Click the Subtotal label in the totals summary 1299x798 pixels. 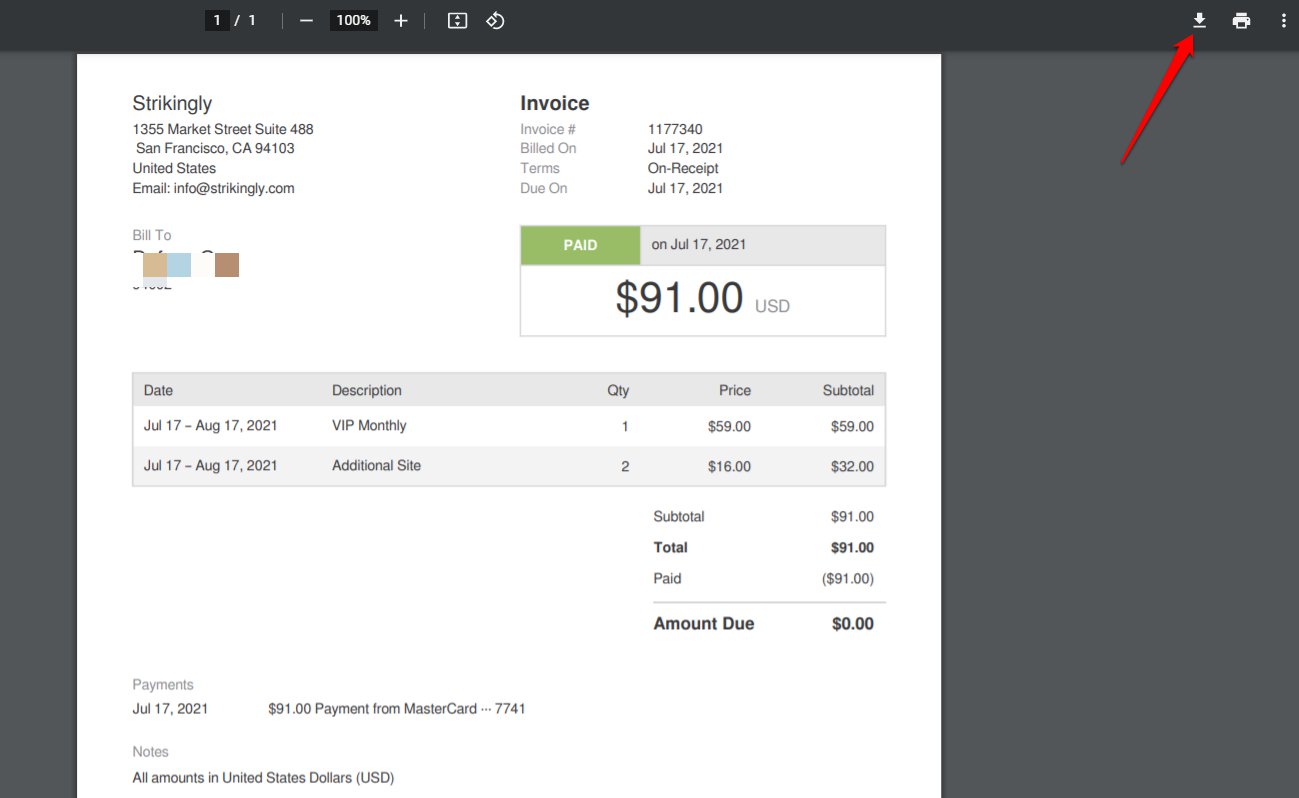point(679,516)
